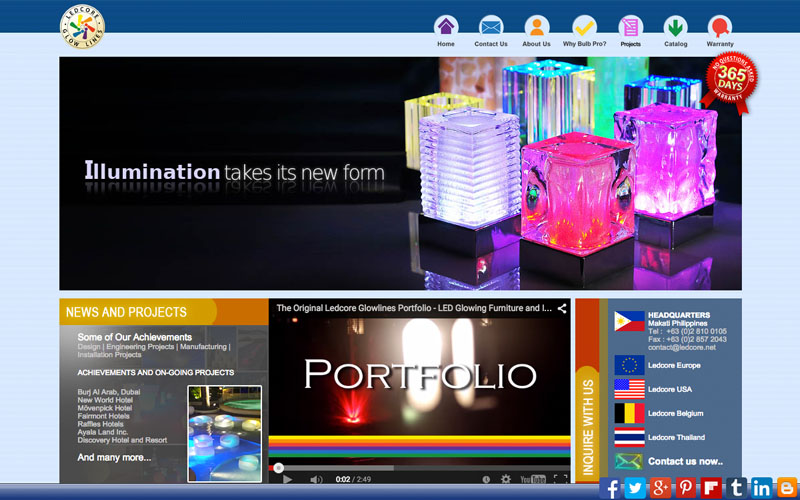Click the Inquire With Us vertical banner
Image resolution: width=800 pixels, height=500 pixels.
[588, 390]
